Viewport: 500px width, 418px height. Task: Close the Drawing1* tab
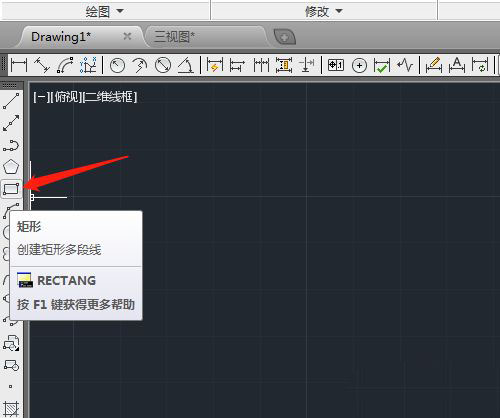click(x=127, y=36)
